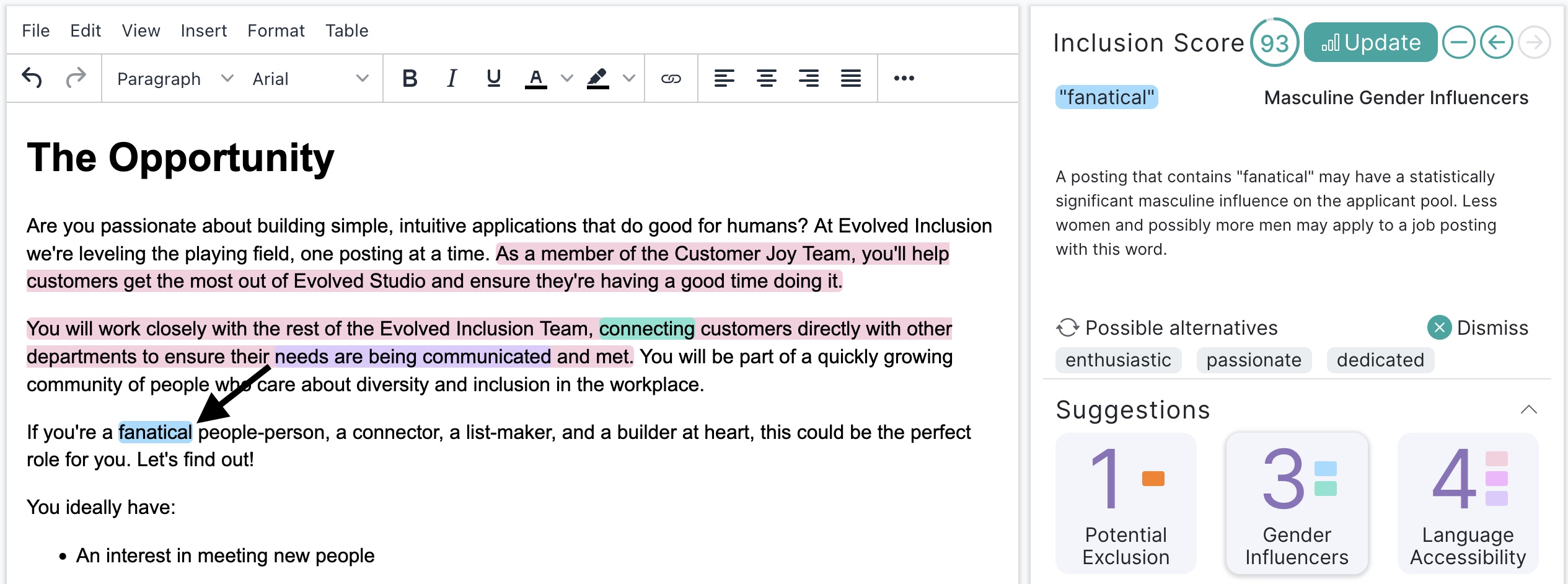Open the View menu
The image size is (1568, 584).
pos(141,30)
